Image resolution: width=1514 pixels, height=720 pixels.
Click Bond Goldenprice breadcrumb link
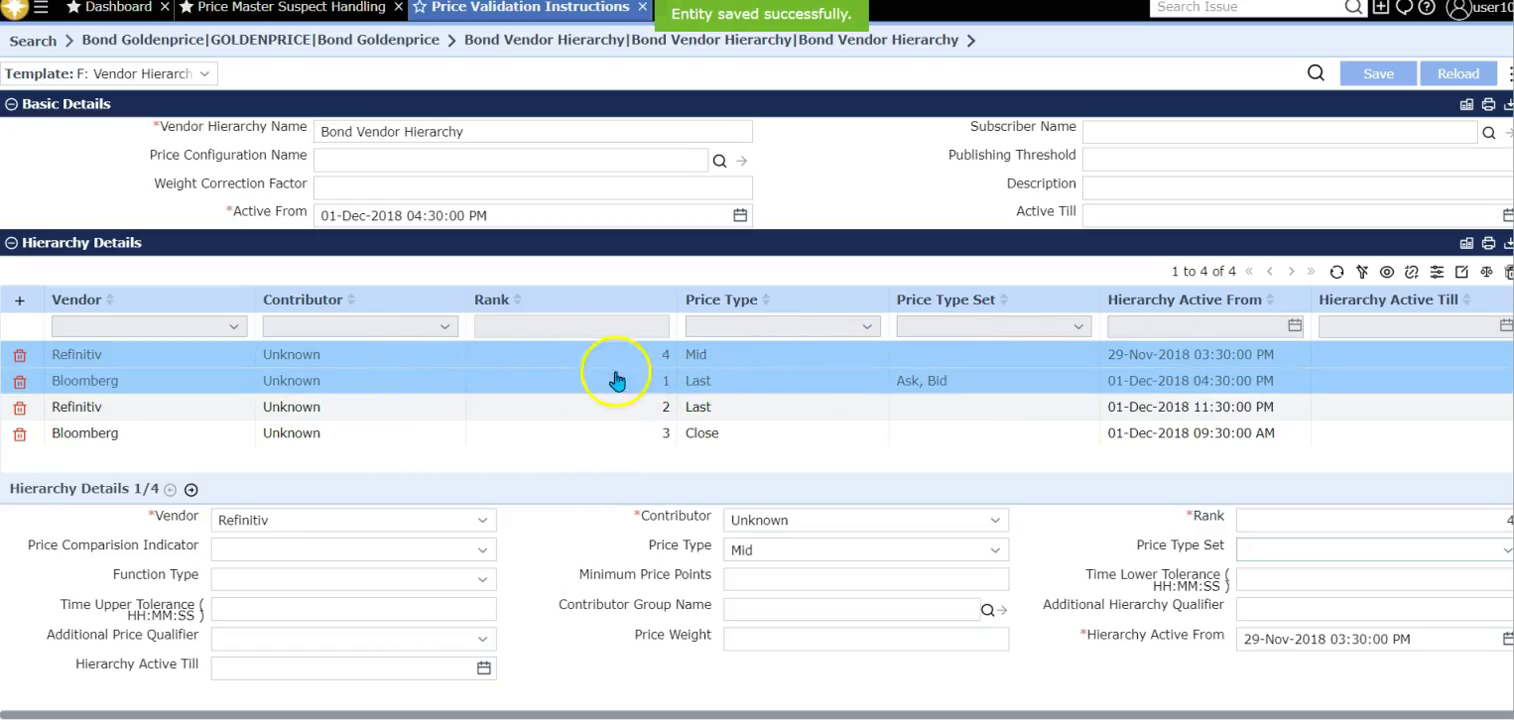pyautogui.click(x=261, y=40)
